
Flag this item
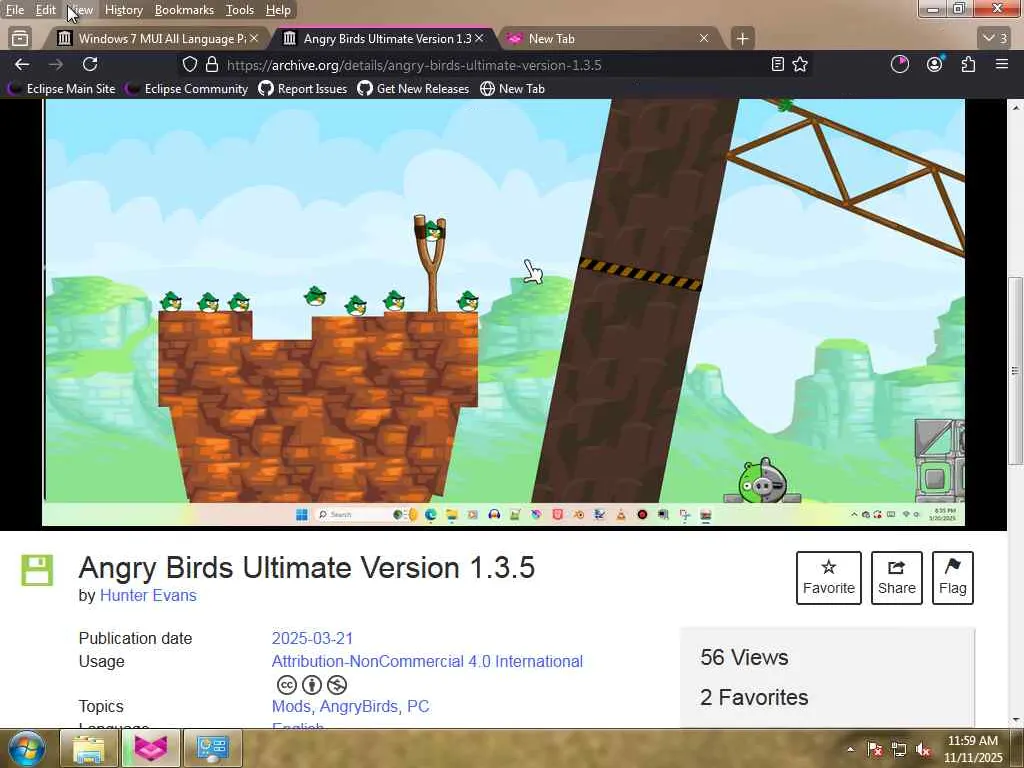tap(953, 578)
